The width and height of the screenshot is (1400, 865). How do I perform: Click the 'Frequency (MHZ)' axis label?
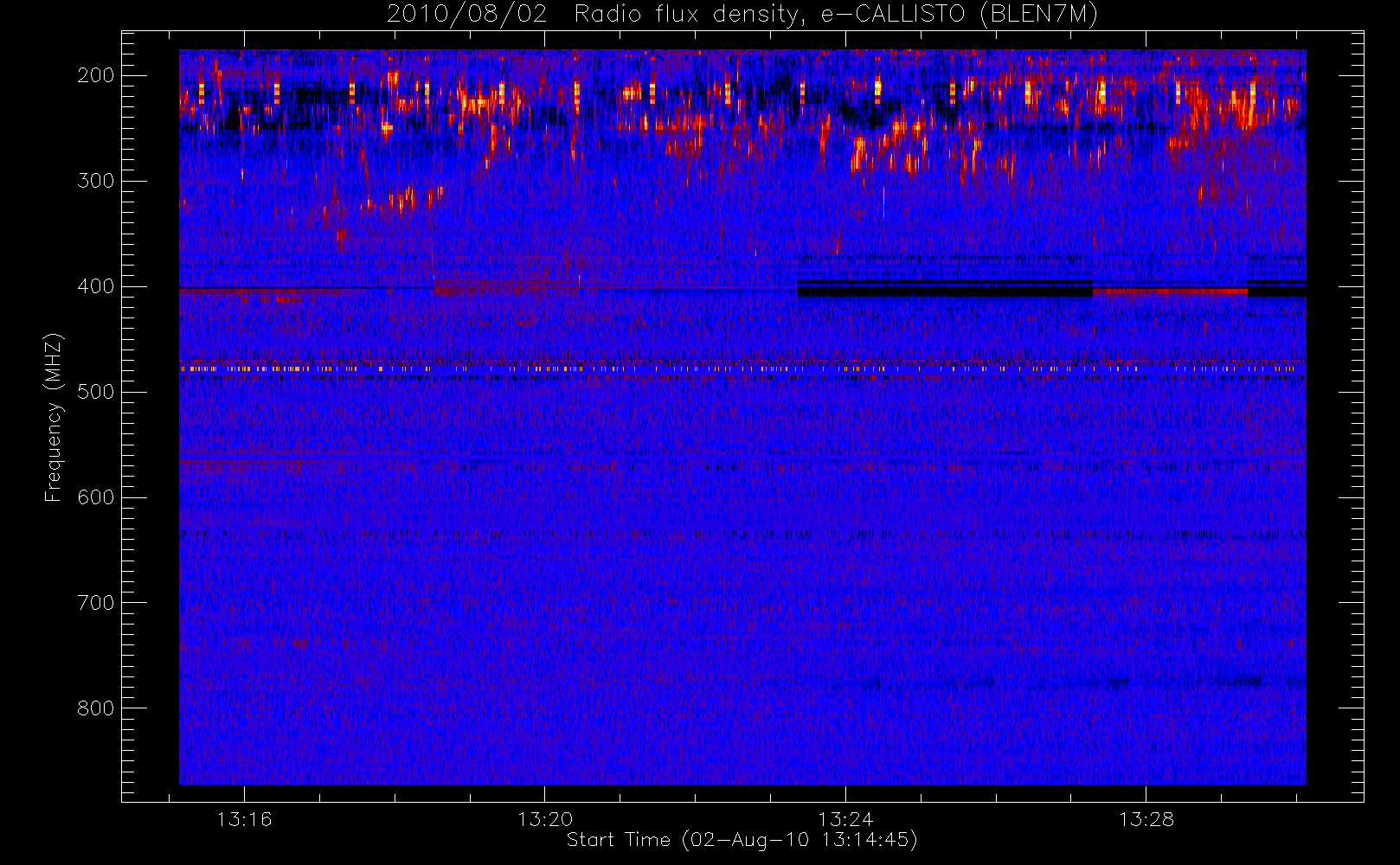54,417
